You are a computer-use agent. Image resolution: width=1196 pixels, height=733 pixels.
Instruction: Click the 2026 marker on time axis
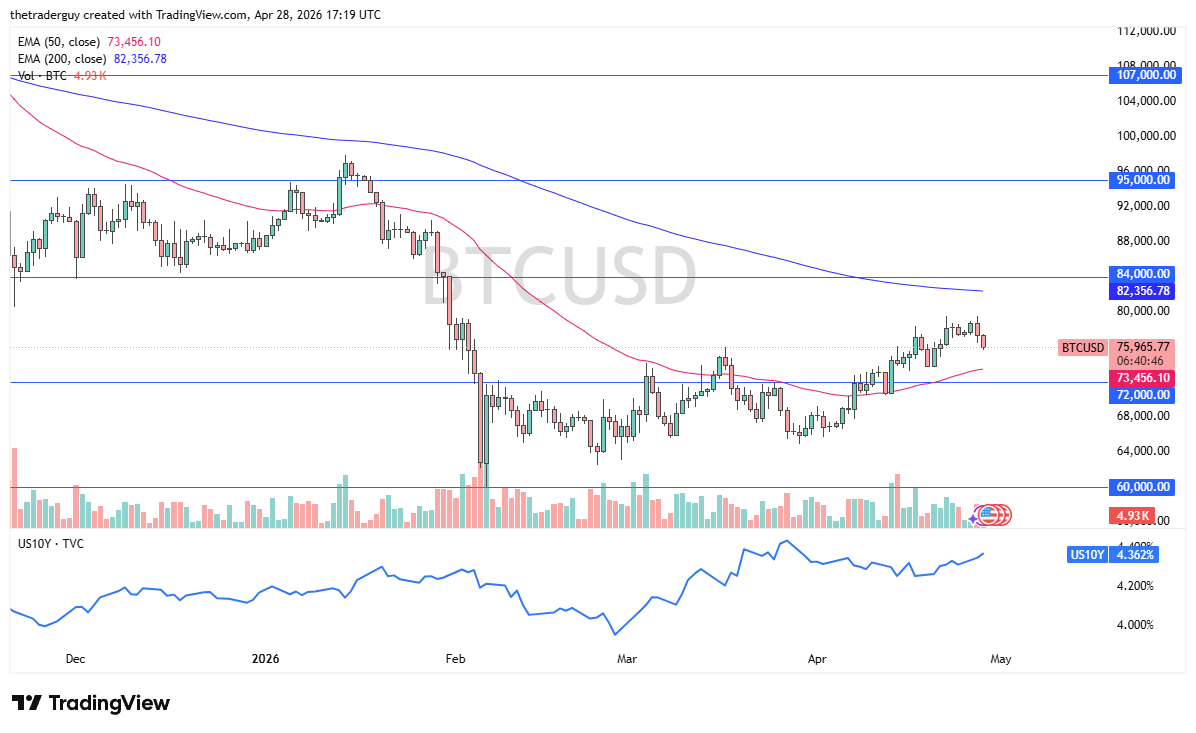click(x=265, y=659)
